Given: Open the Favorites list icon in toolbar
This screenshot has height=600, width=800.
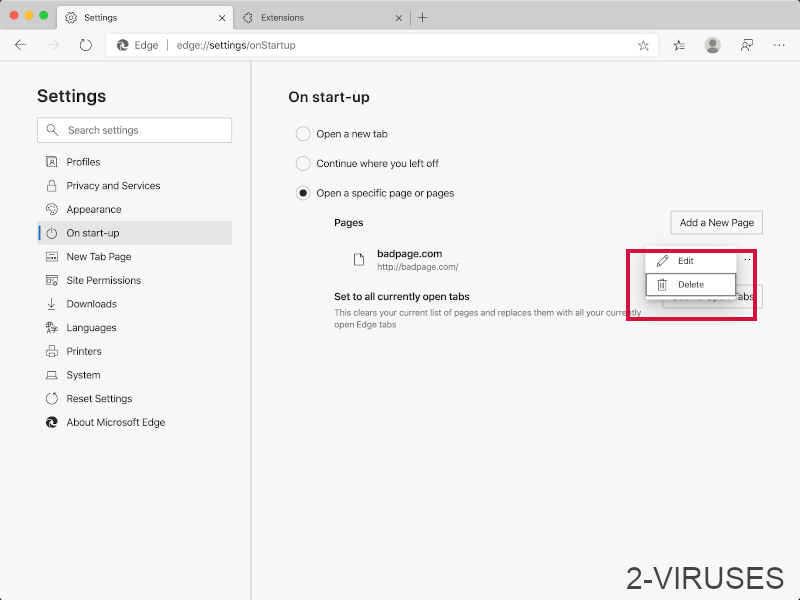Looking at the screenshot, I should point(679,45).
